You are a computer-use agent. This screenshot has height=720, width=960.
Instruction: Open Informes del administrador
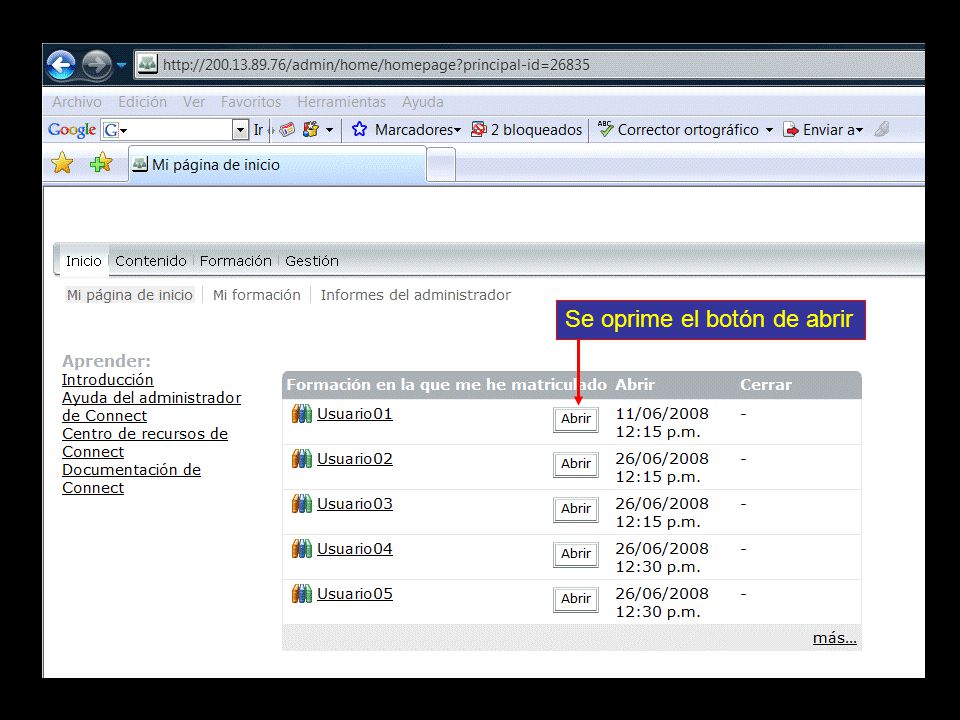tap(416, 295)
